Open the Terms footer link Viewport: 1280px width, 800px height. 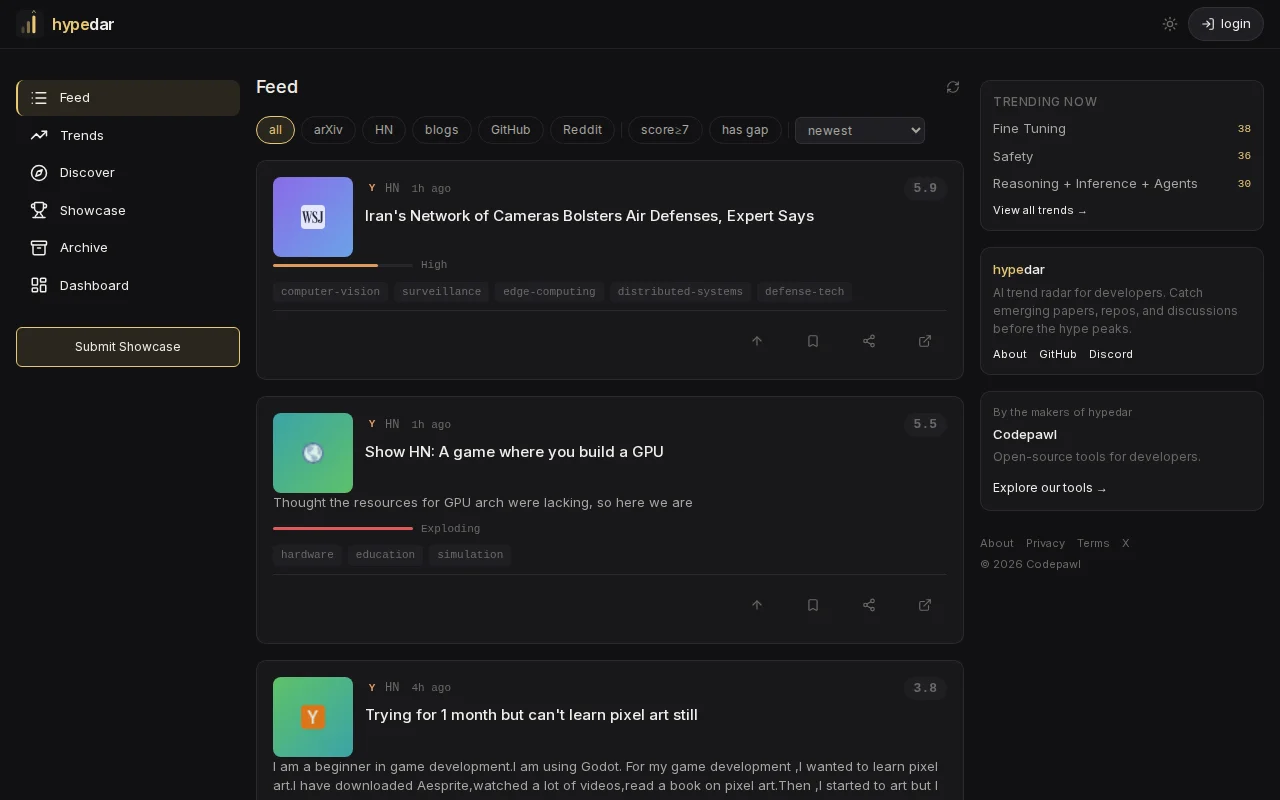click(x=1093, y=543)
